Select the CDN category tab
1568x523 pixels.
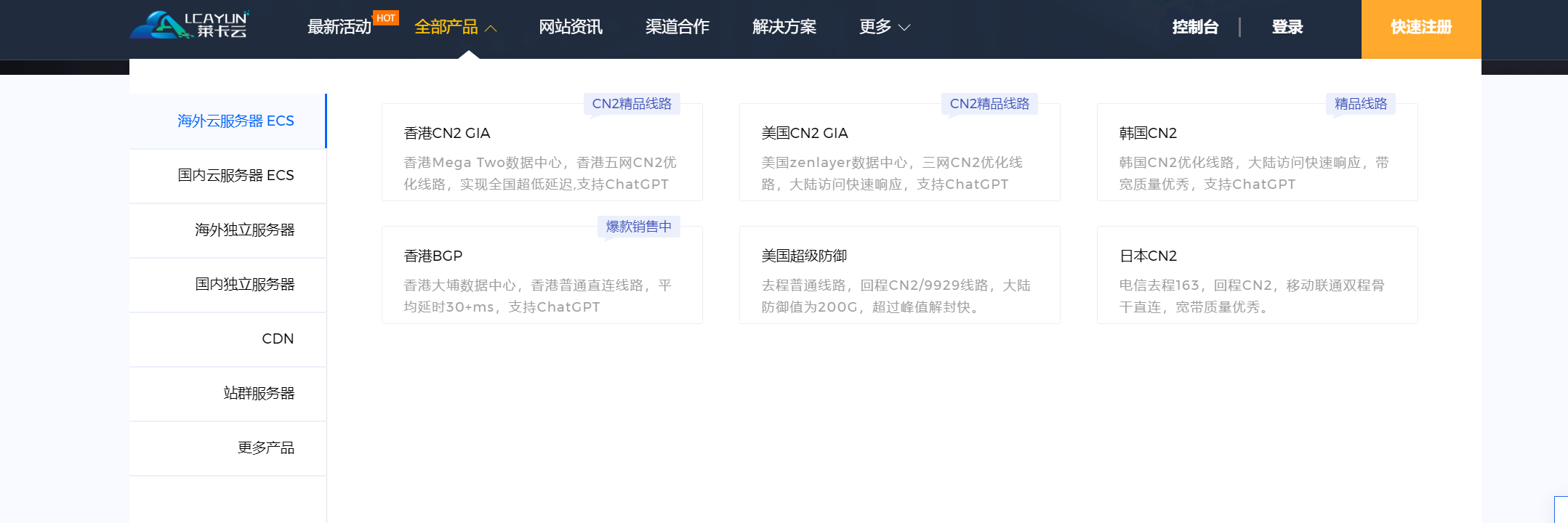277,339
